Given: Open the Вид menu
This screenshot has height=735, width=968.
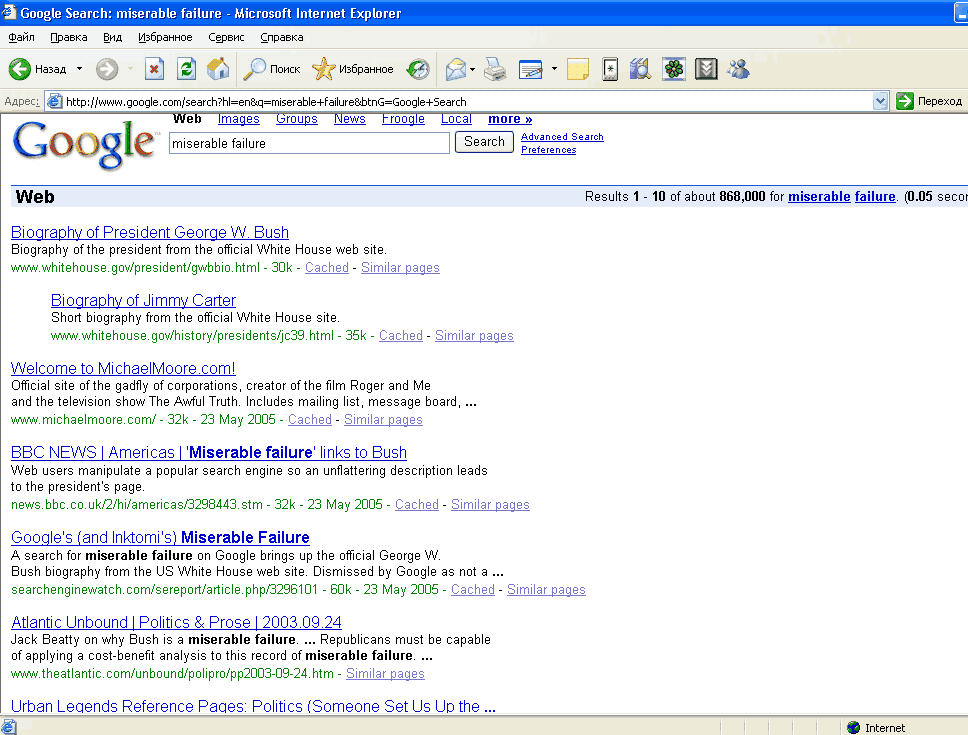Looking at the screenshot, I should click(x=112, y=37).
